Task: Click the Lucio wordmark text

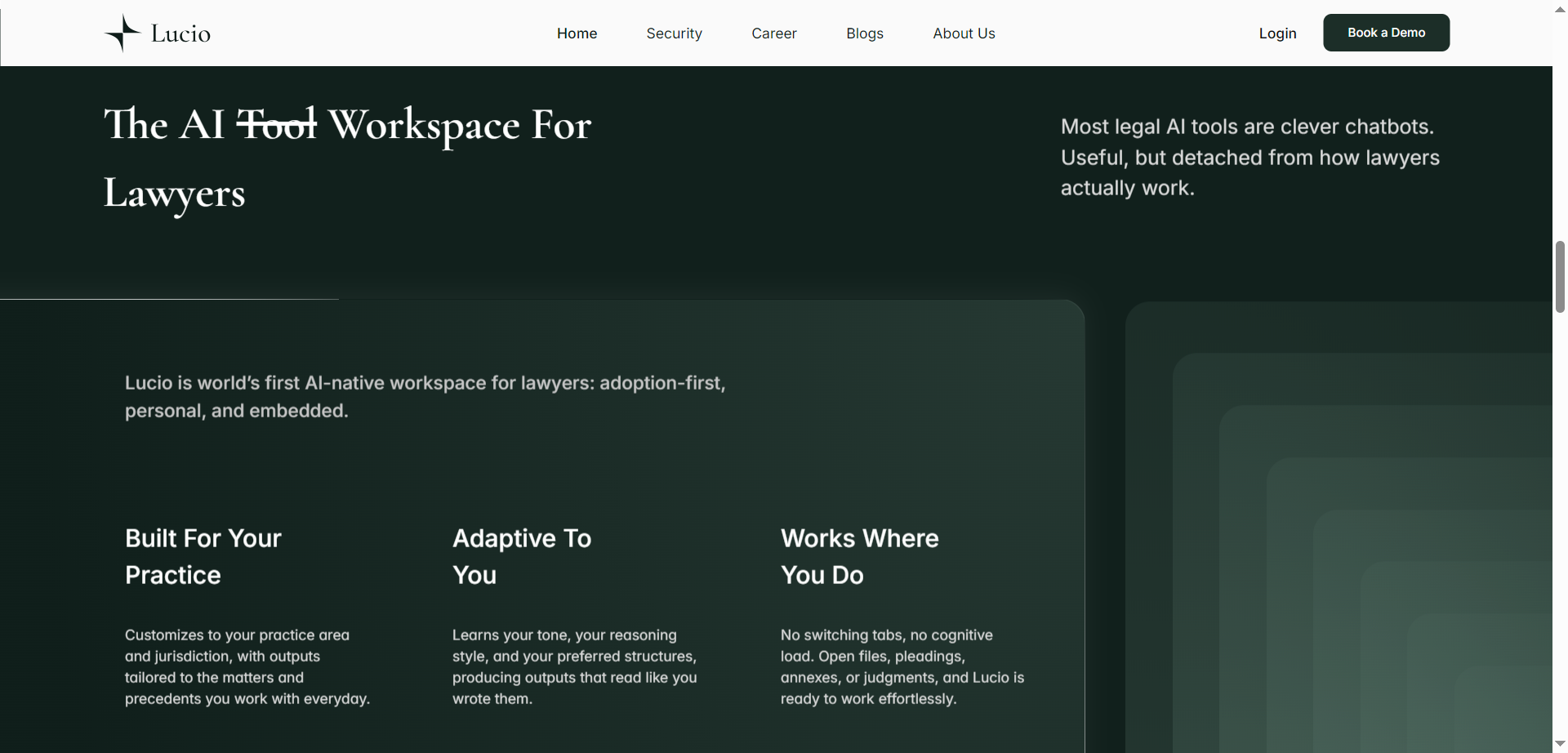Action: coord(180,33)
